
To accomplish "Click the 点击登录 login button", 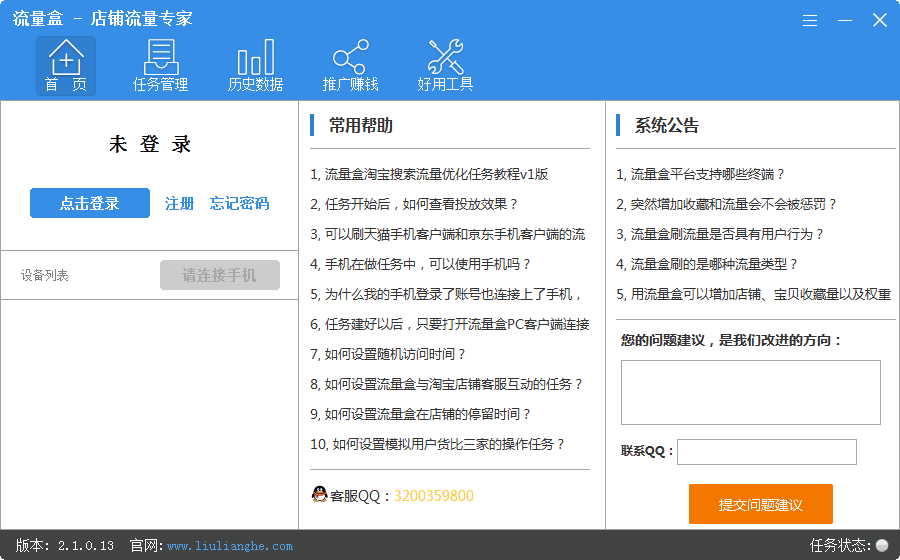I will coord(90,203).
